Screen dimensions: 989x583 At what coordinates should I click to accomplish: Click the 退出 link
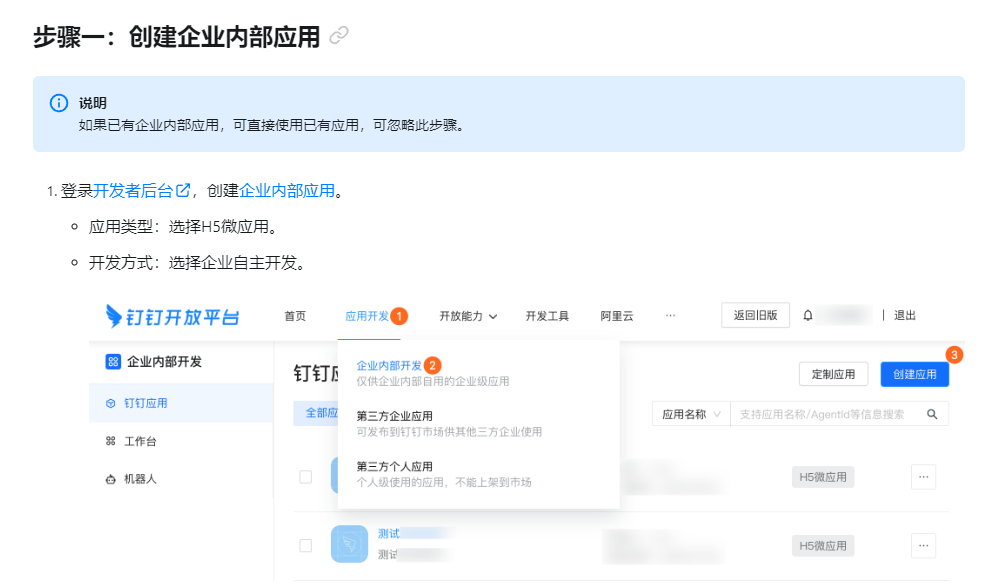[x=904, y=315]
